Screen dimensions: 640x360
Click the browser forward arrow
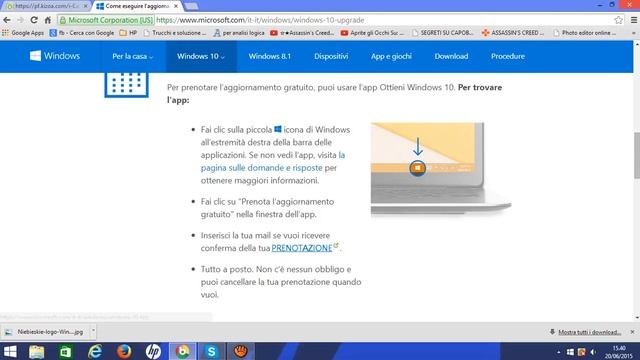point(20,20)
